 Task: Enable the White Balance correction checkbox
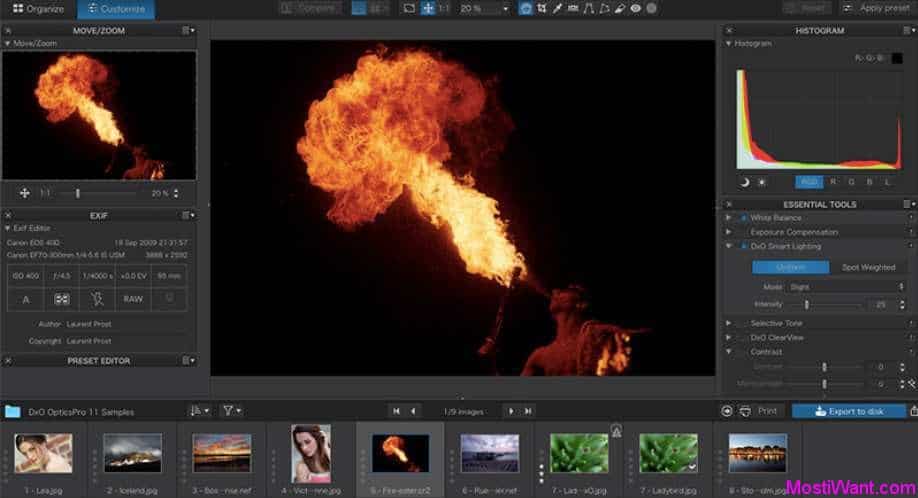(x=742, y=217)
